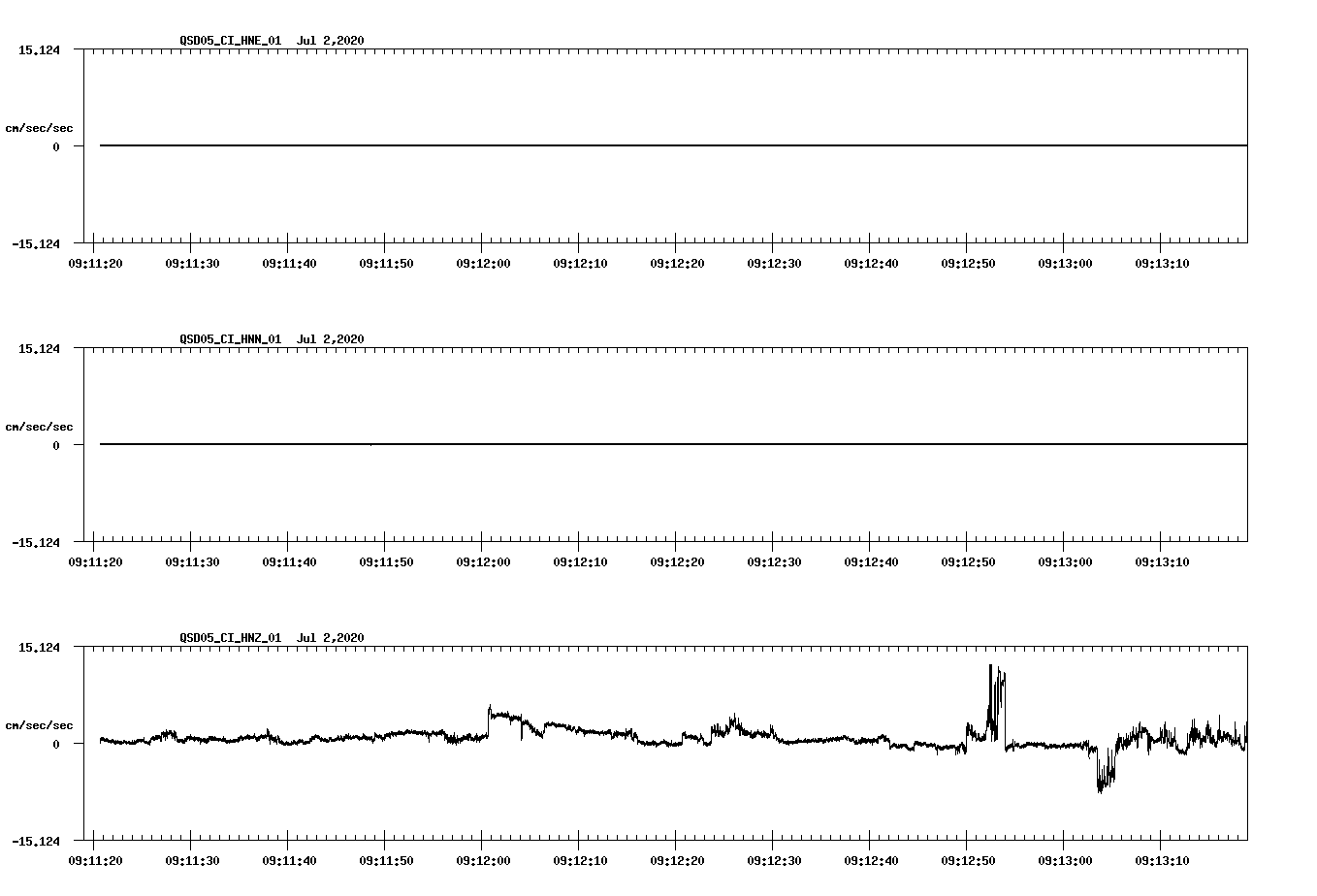Click the step-up at 09:12:00 in HNZ trace
Viewport: 1317px width, 896px height.
tap(490, 722)
